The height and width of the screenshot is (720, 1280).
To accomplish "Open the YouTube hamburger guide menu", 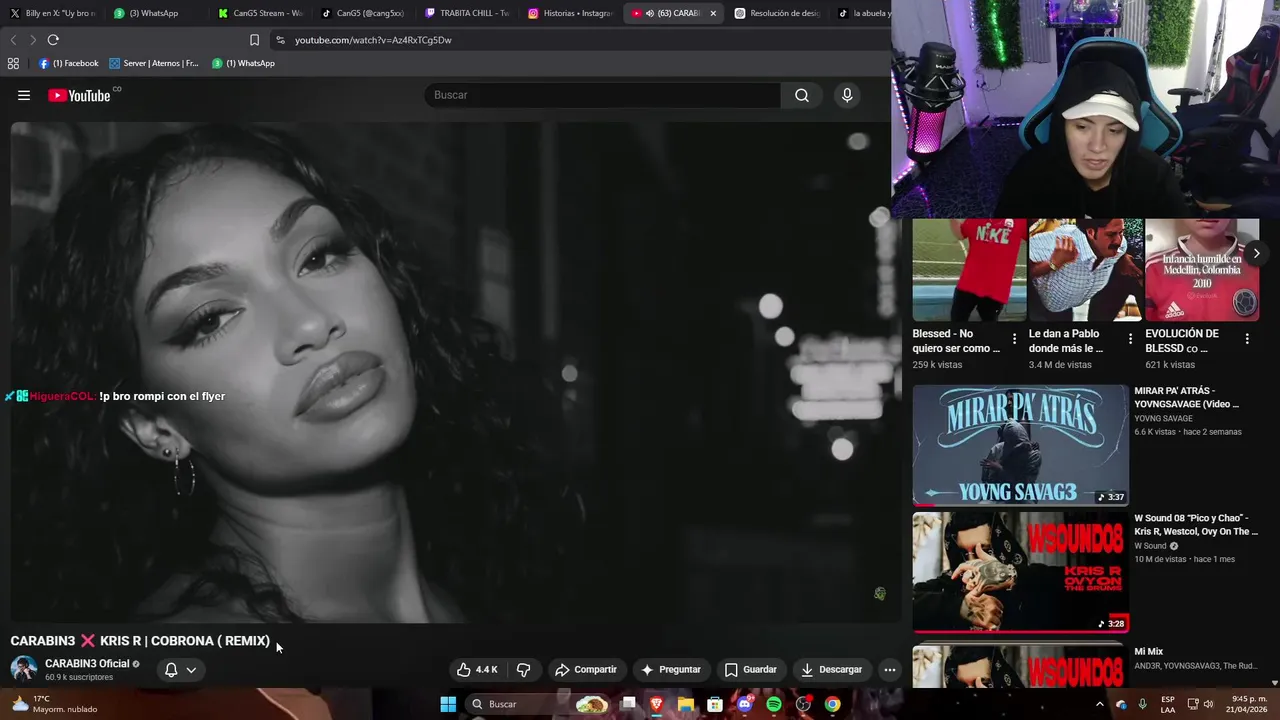I will pos(24,96).
